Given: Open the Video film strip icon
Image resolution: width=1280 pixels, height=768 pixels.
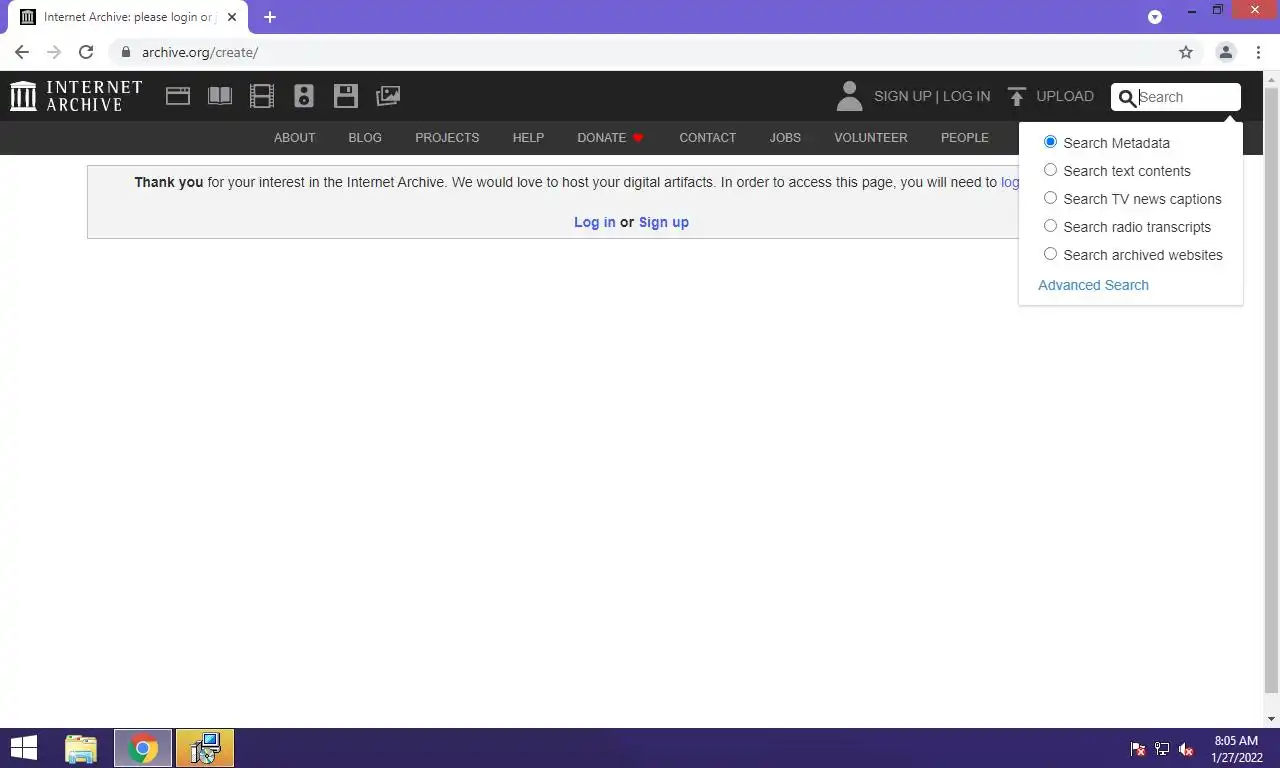Looking at the screenshot, I should (x=262, y=96).
